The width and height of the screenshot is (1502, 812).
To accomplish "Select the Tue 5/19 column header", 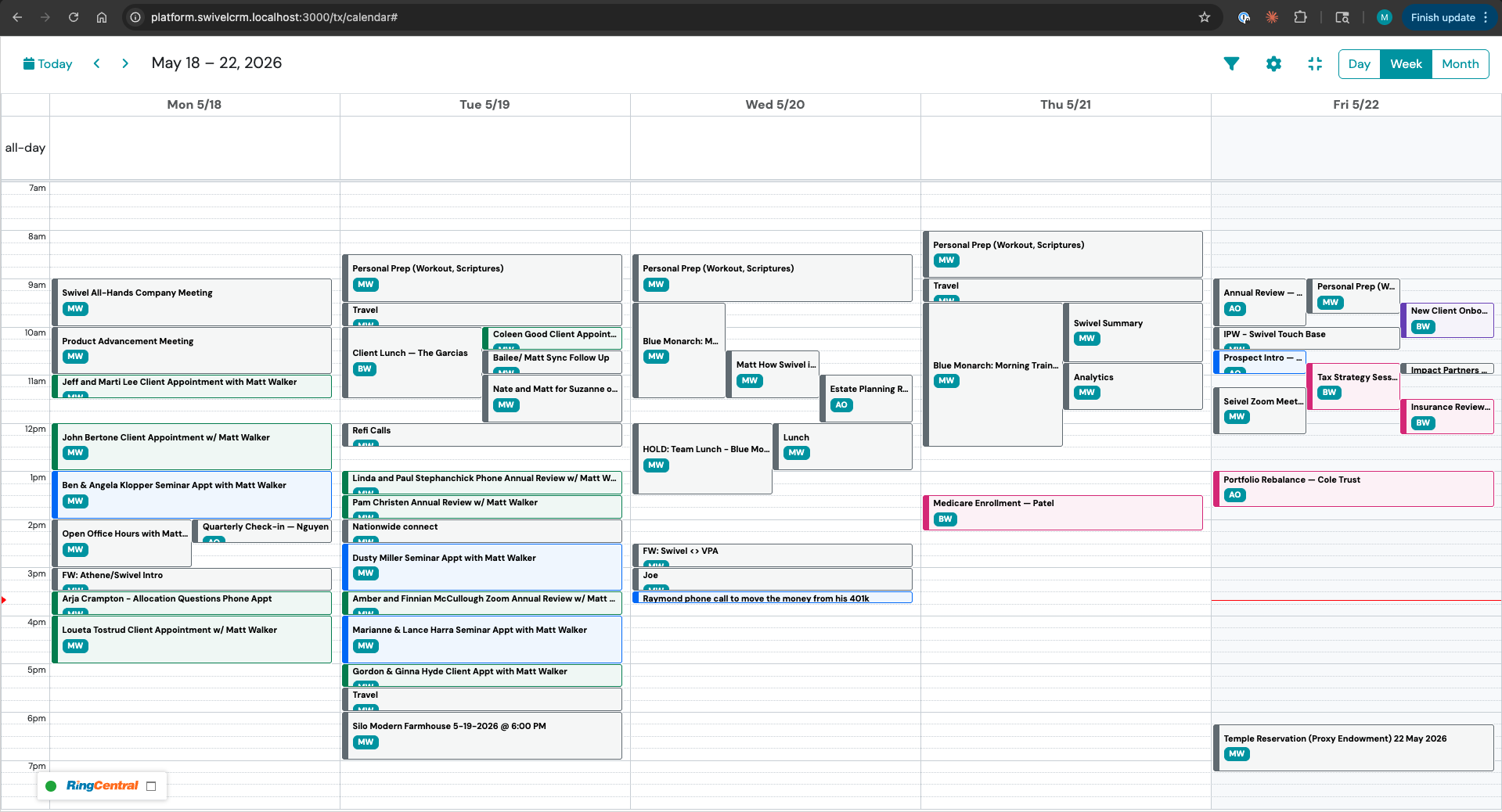I will tap(484, 105).
